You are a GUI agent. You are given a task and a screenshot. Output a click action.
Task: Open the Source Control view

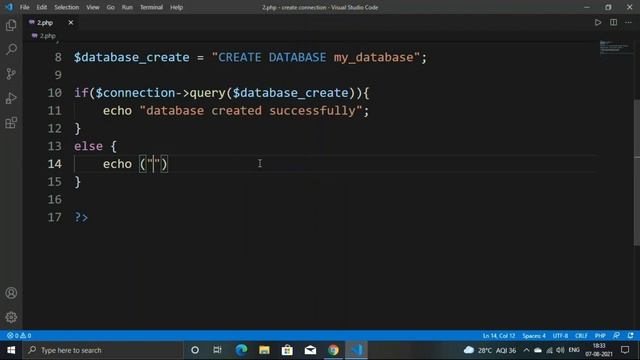coord(11,74)
